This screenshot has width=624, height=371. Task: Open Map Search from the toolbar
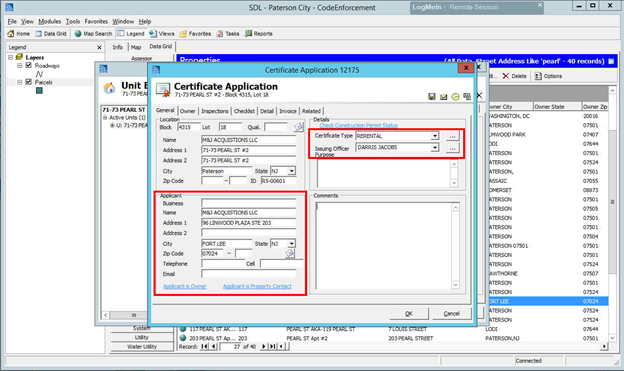click(x=93, y=34)
